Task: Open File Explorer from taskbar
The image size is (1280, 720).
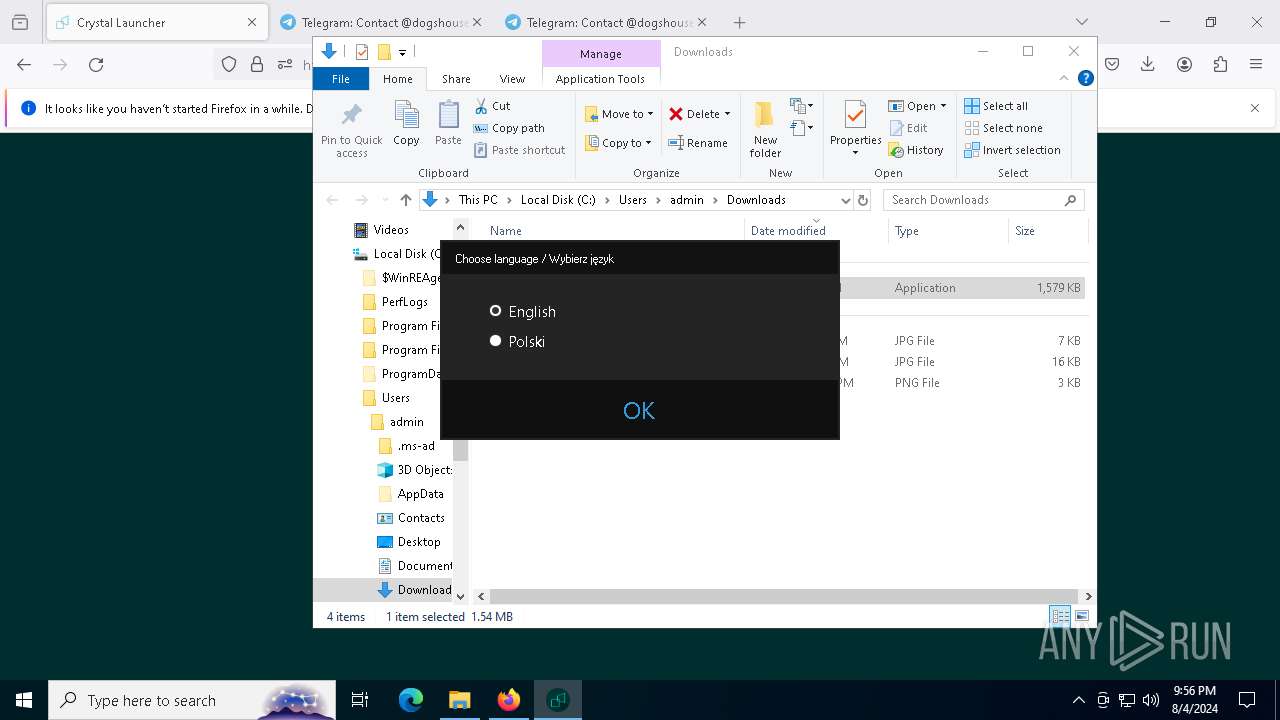Action: pyautogui.click(x=459, y=700)
